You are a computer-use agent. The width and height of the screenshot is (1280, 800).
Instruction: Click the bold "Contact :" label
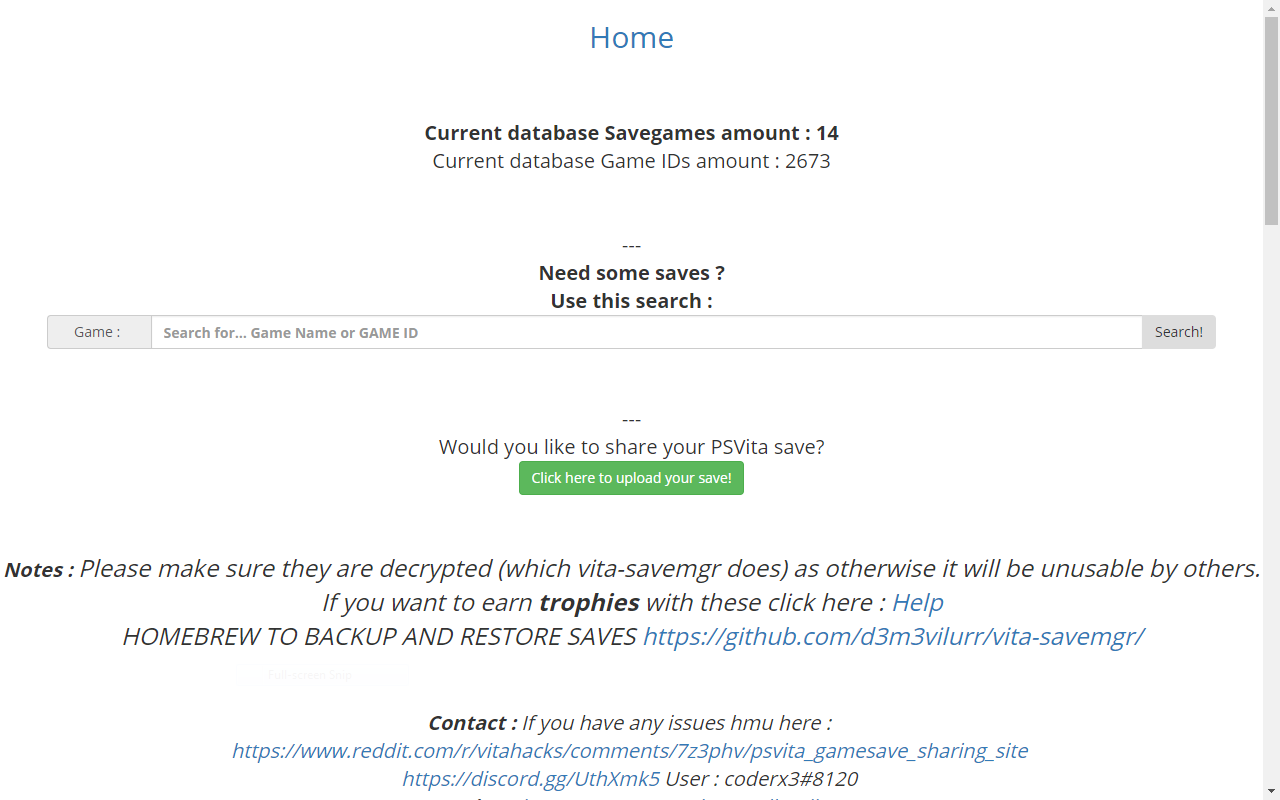[472, 723]
